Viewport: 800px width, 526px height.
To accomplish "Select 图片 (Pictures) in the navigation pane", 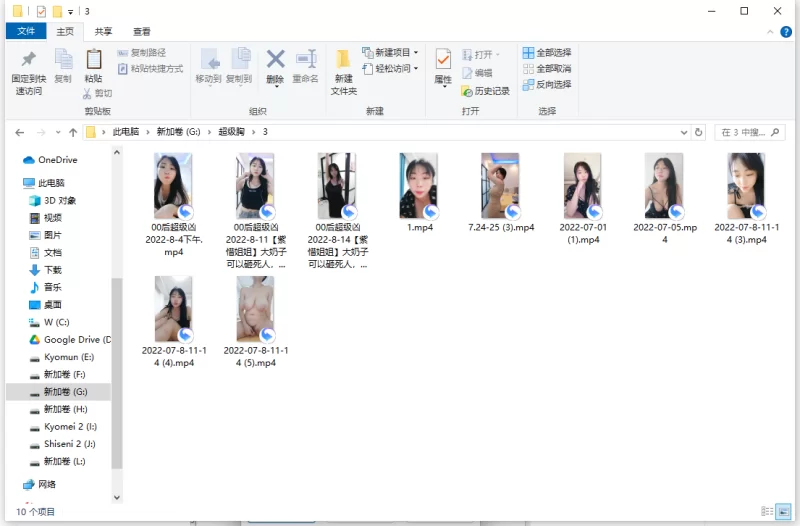I will [45, 235].
